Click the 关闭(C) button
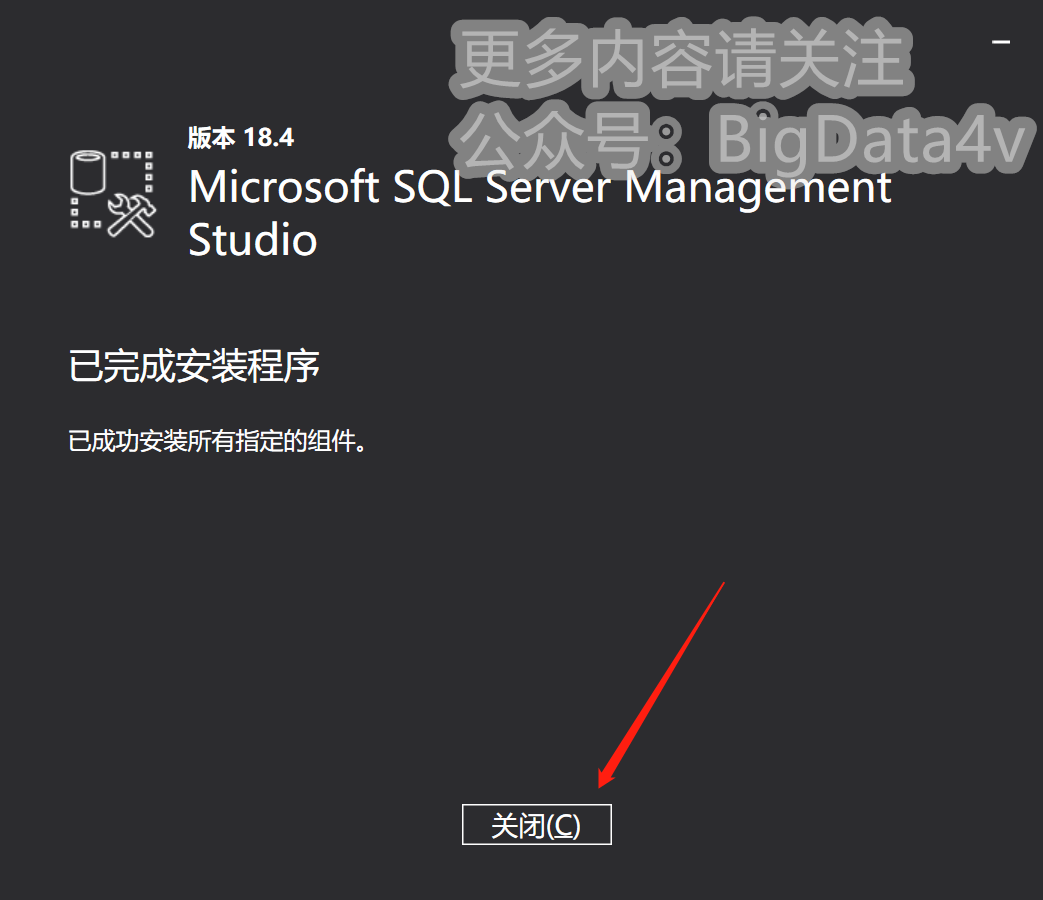1043x900 pixels. coord(536,824)
